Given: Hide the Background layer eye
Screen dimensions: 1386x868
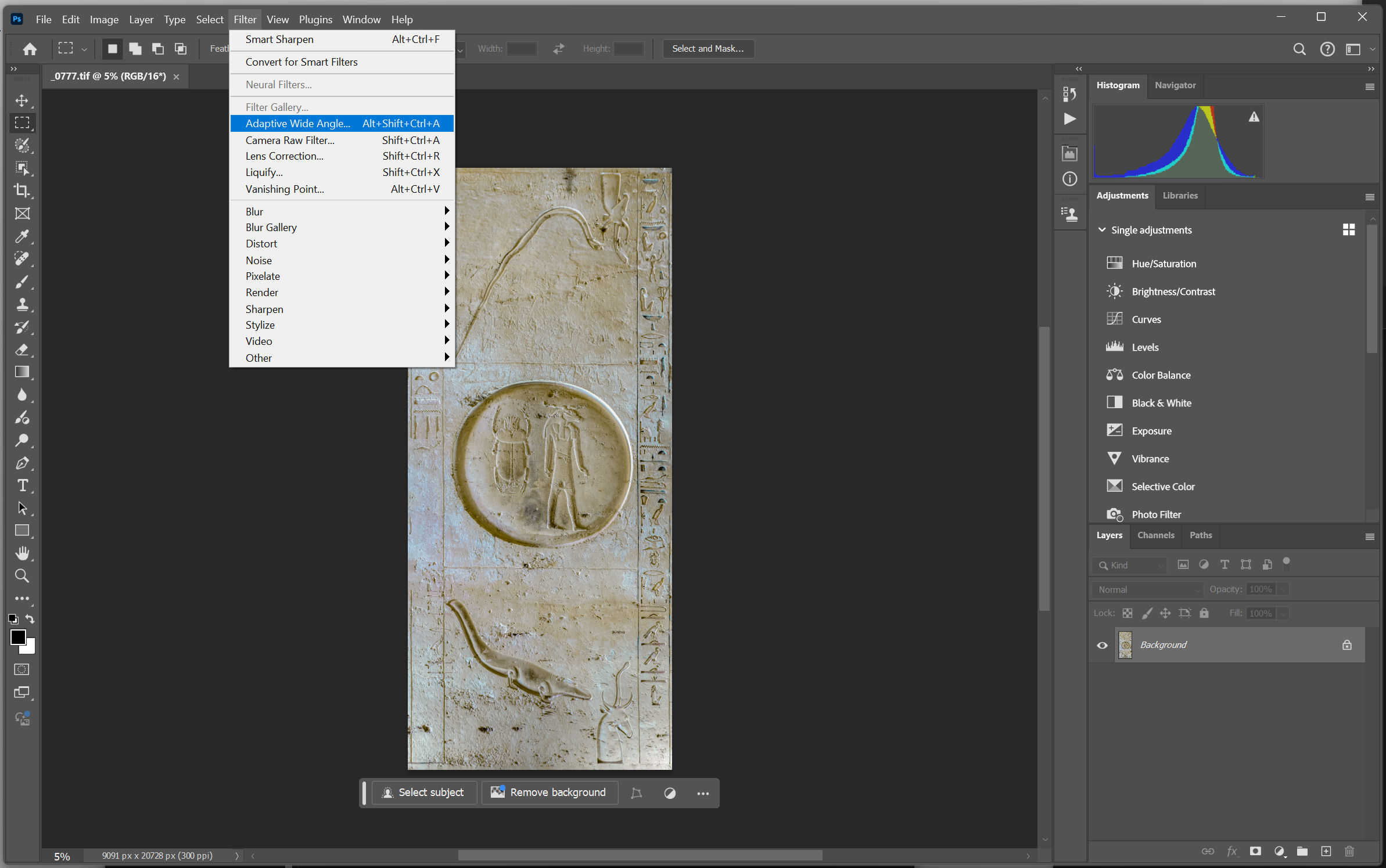Looking at the screenshot, I should point(1102,645).
